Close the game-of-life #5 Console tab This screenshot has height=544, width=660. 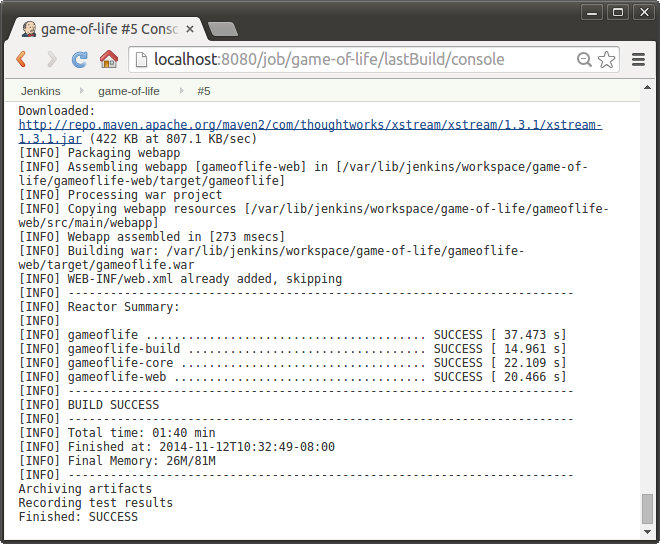[x=190, y=29]
